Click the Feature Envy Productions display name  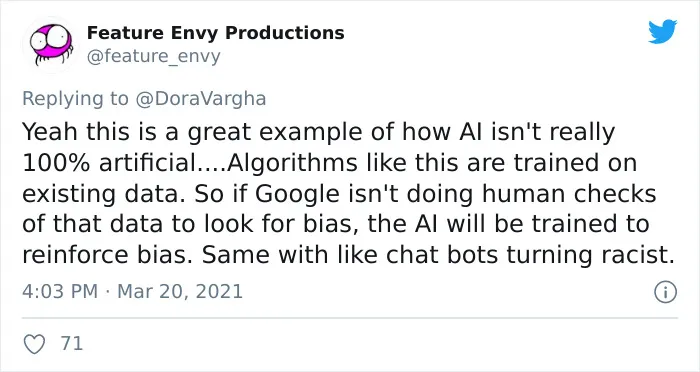[x=216, y=33]
